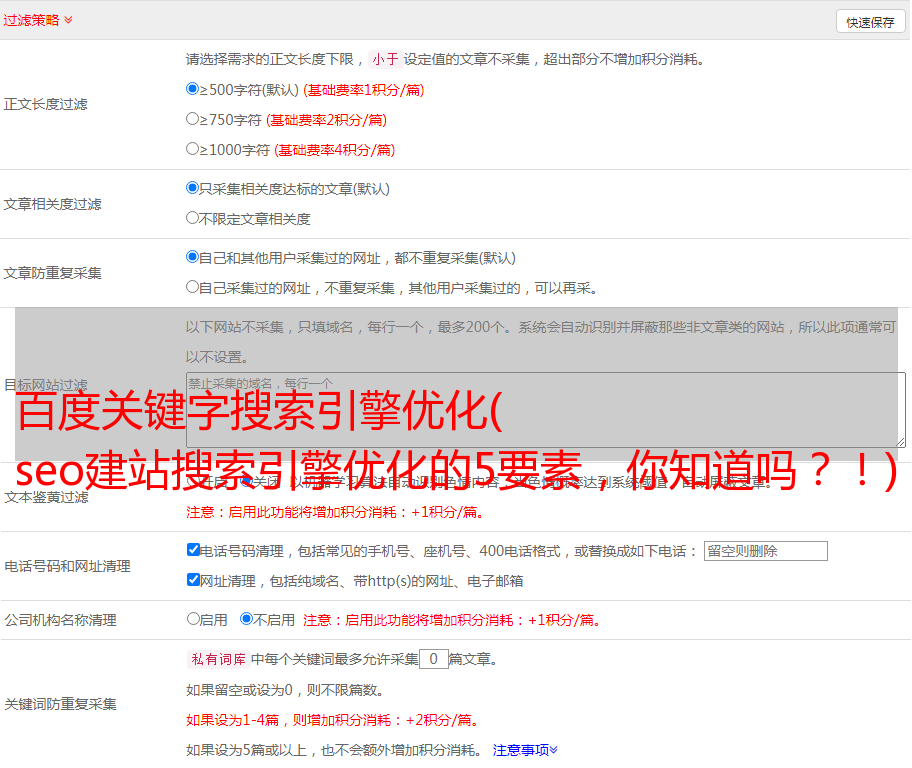912x768 pixels.
Task: Click the red text (基础费率2积分/篇)
Action: coord(326,120)
